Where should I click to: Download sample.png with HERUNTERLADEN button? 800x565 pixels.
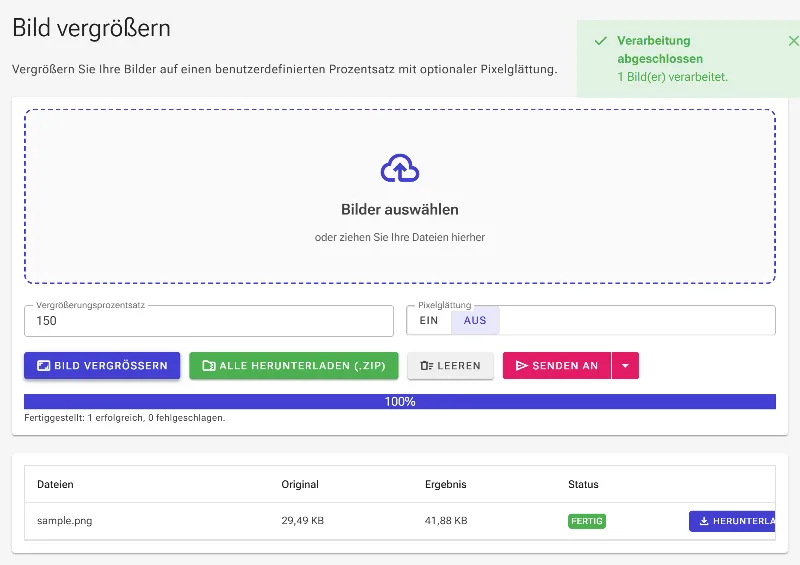(x=732, y=521)
